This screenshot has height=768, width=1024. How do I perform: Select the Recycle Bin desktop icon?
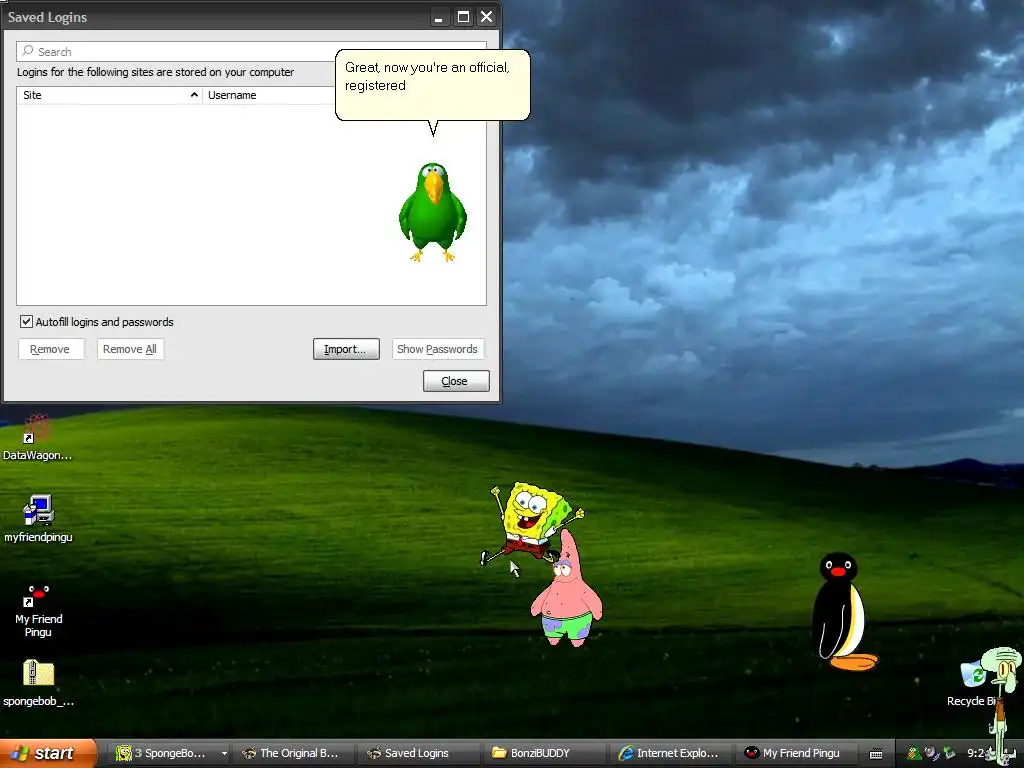970,684
